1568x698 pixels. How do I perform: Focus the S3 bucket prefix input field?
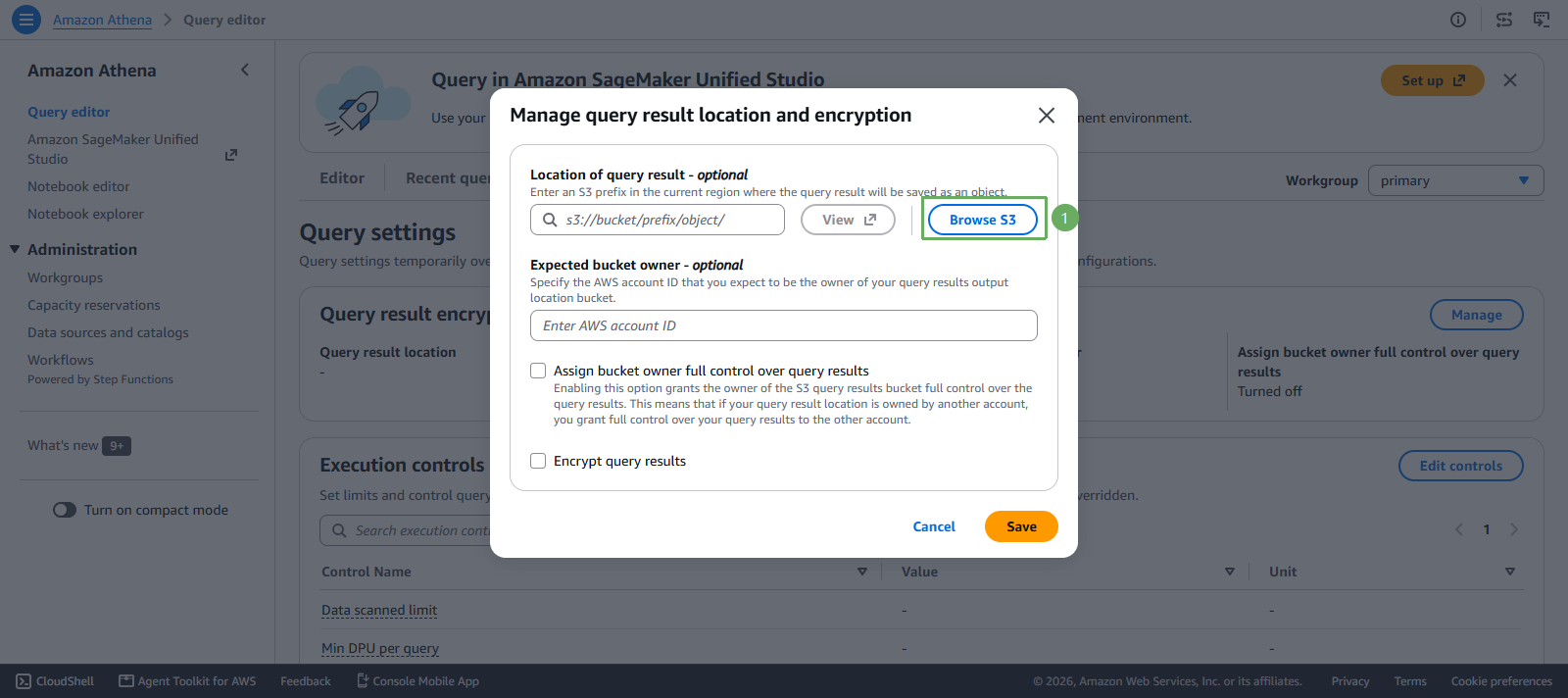(658, 220)
